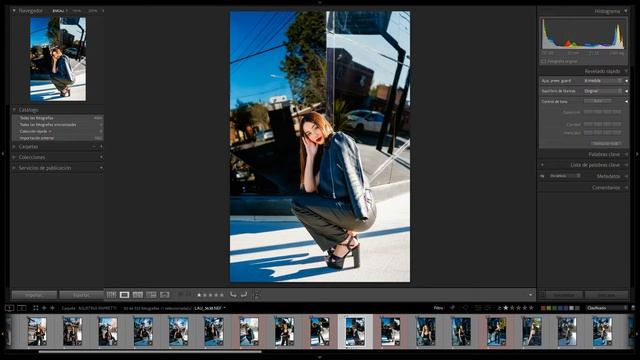The height and width of the screenshot is (360, 640).
Task: Click the Importar button
Action: pyautogui.click(x=34, y=295)
